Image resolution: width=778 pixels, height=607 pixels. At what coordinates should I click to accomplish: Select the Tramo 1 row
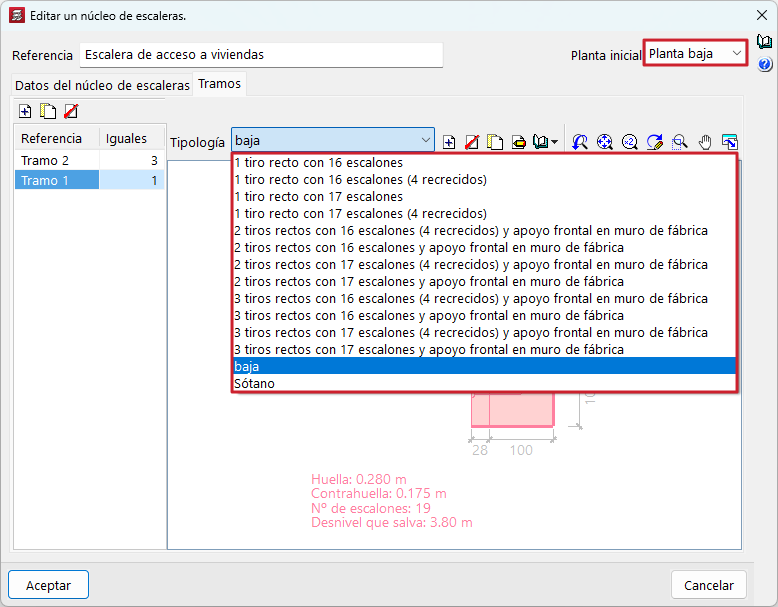point(89,180)
